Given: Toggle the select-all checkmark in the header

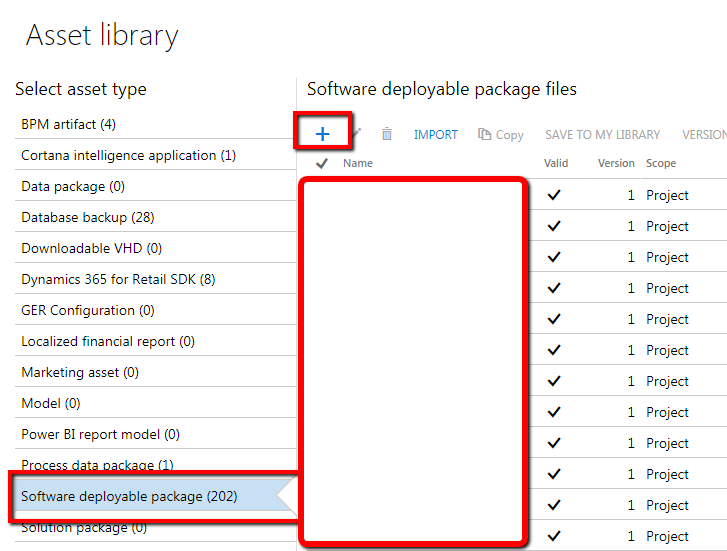Looking at the screenshot, I should tap(322, 163).
